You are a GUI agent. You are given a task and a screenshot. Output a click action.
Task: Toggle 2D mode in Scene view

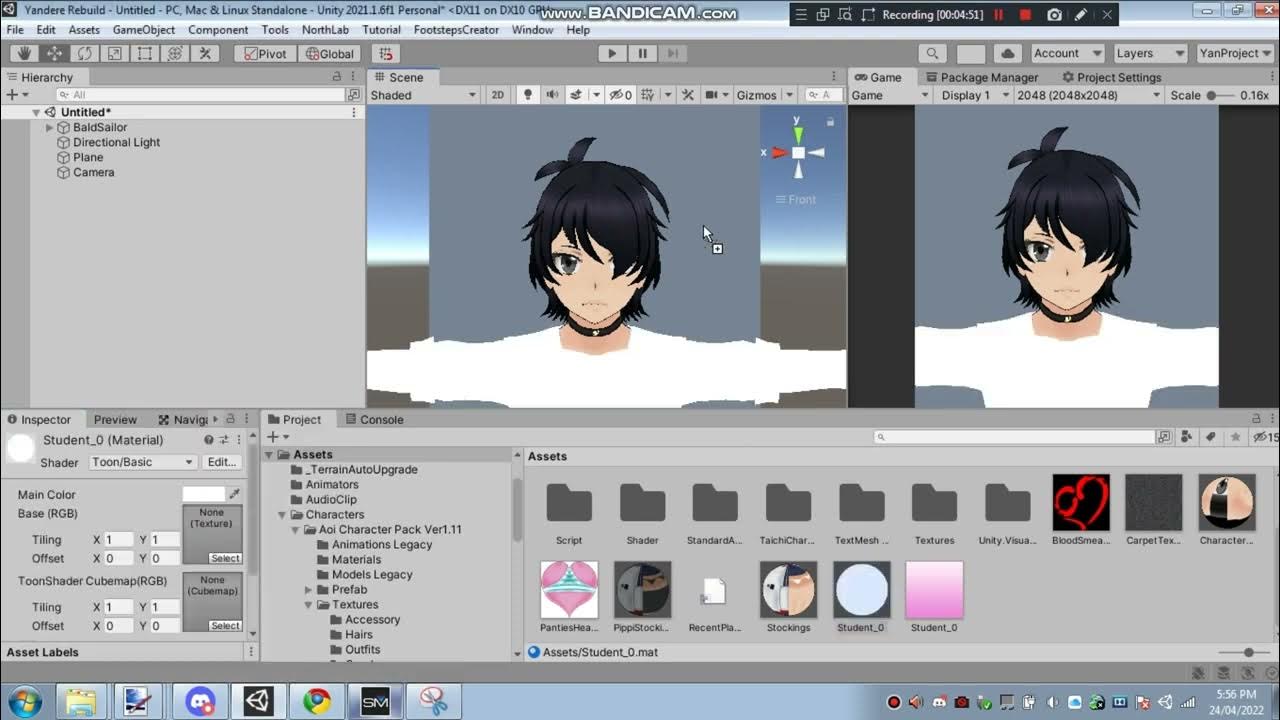pos(498,95)
